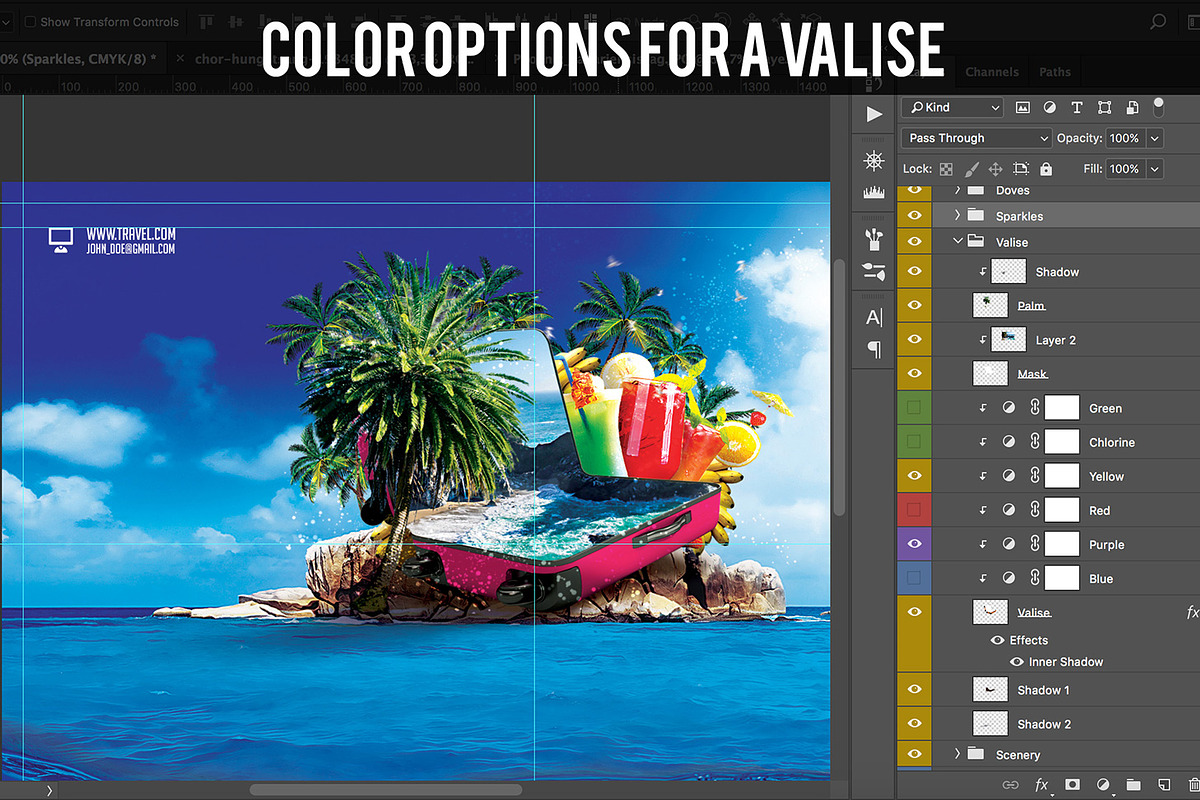Show the Red adjustment layer
The image size is (1200, 800).
(914, 510)
